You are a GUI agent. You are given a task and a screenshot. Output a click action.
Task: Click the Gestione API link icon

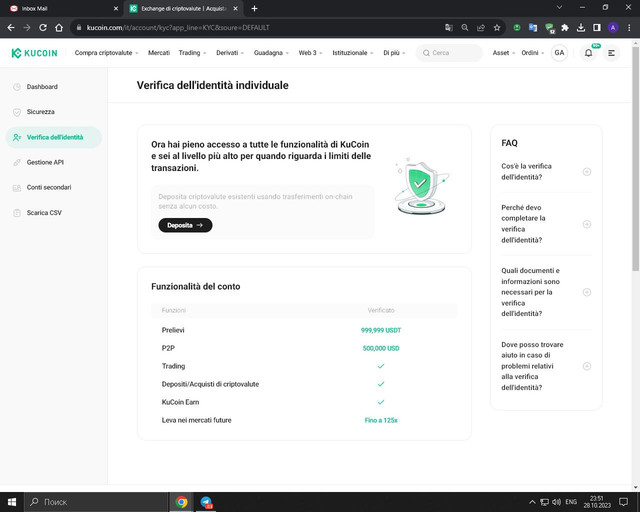coord(17,163)
